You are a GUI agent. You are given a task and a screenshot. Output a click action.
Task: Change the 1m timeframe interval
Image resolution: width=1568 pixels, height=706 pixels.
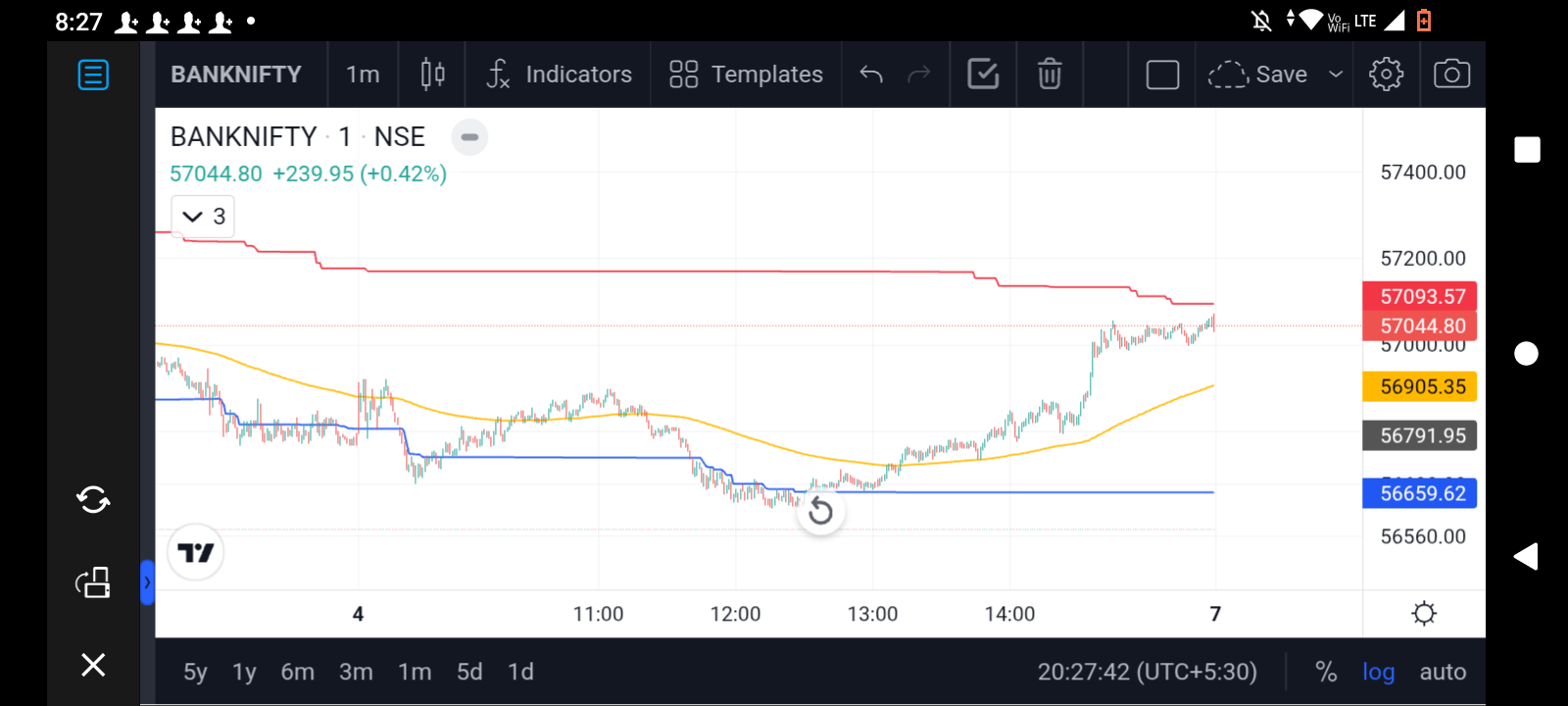tap(363, 75)
